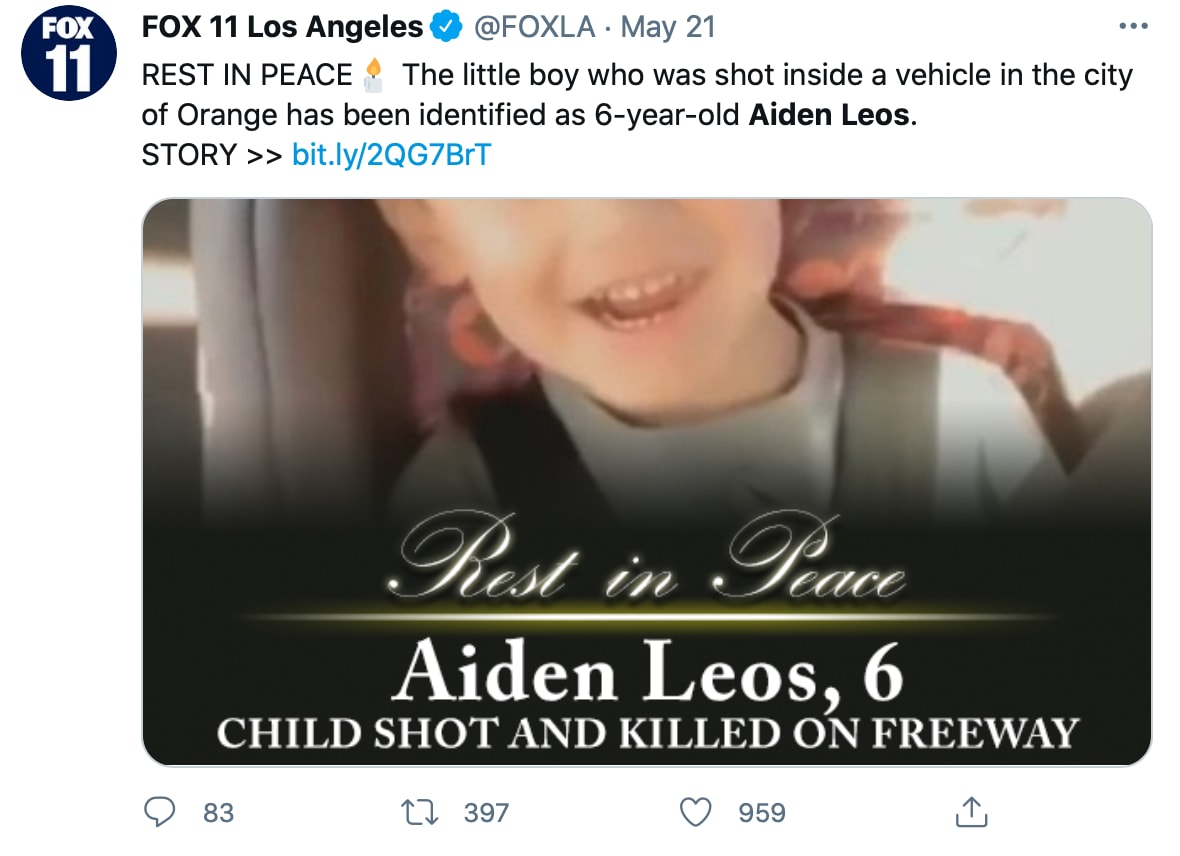Click 'CHILD SHOT AND KILLED ON FREEWAY' caption
Image resolution: width=1180 pixels, height=856 pixels.
[648, 734]
